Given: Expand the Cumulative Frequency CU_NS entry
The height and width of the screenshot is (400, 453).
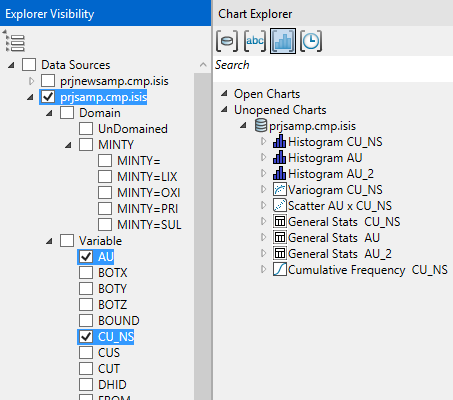Looking at the screenshot, I should click(x=263, y=269).
